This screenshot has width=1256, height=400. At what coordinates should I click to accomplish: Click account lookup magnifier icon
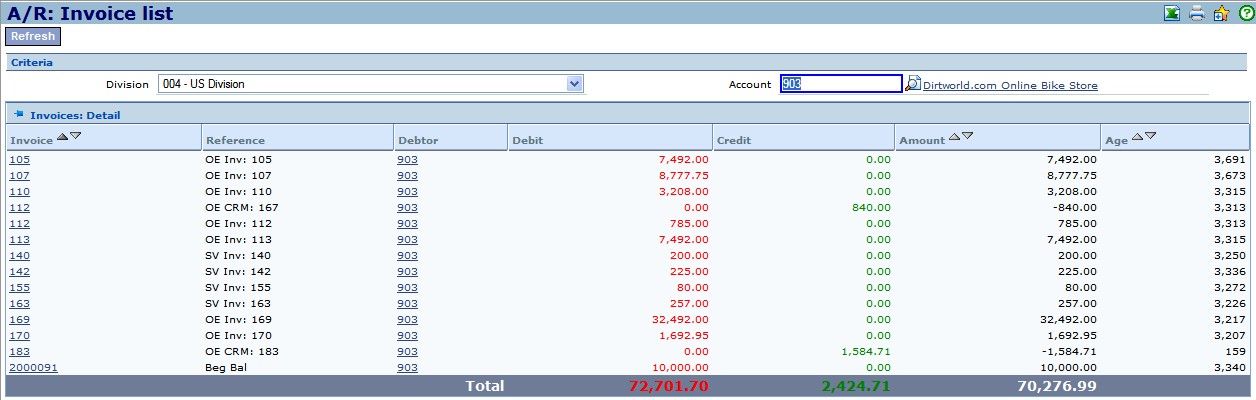pos(912,84)
